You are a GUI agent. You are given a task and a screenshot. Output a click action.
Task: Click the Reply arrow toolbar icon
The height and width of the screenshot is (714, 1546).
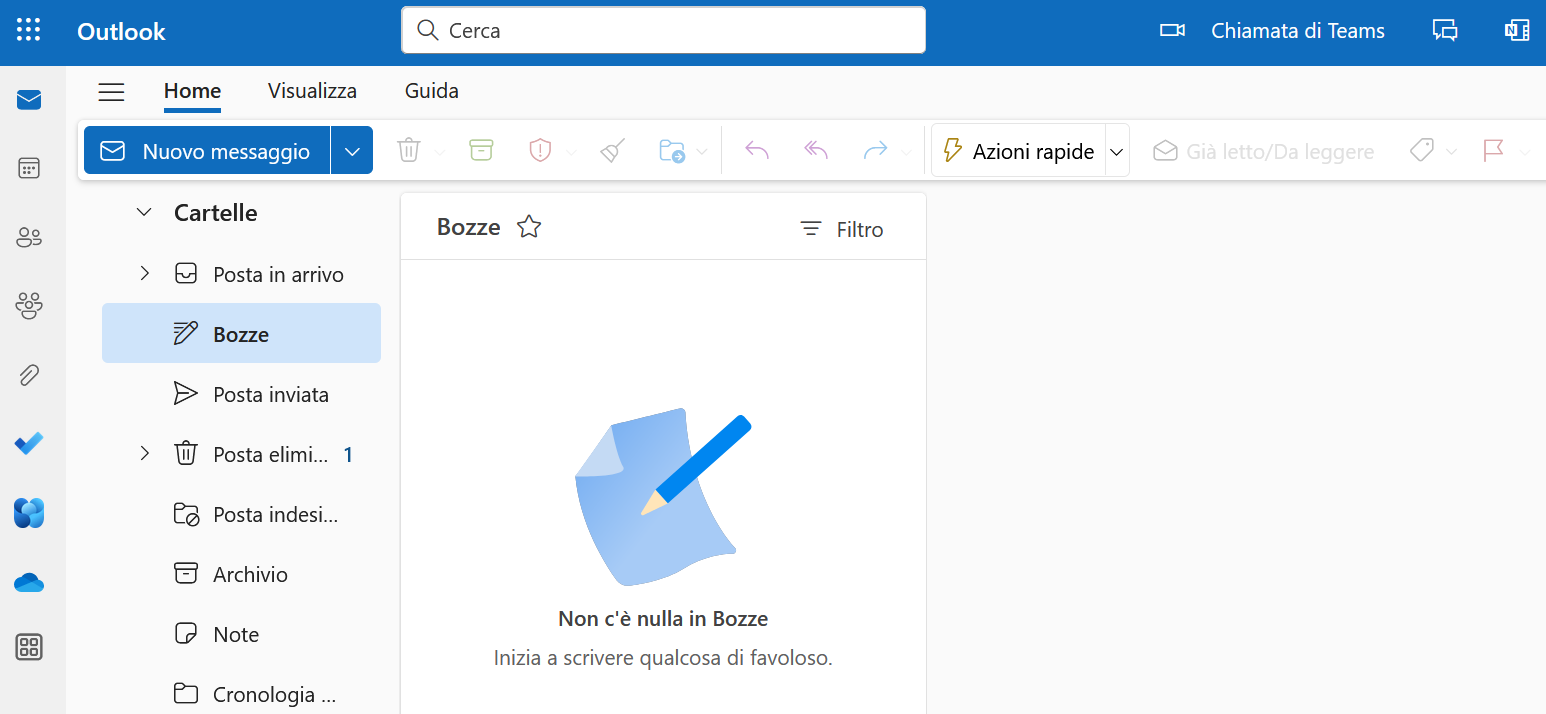pyautogui.click(x=757, y=151)
